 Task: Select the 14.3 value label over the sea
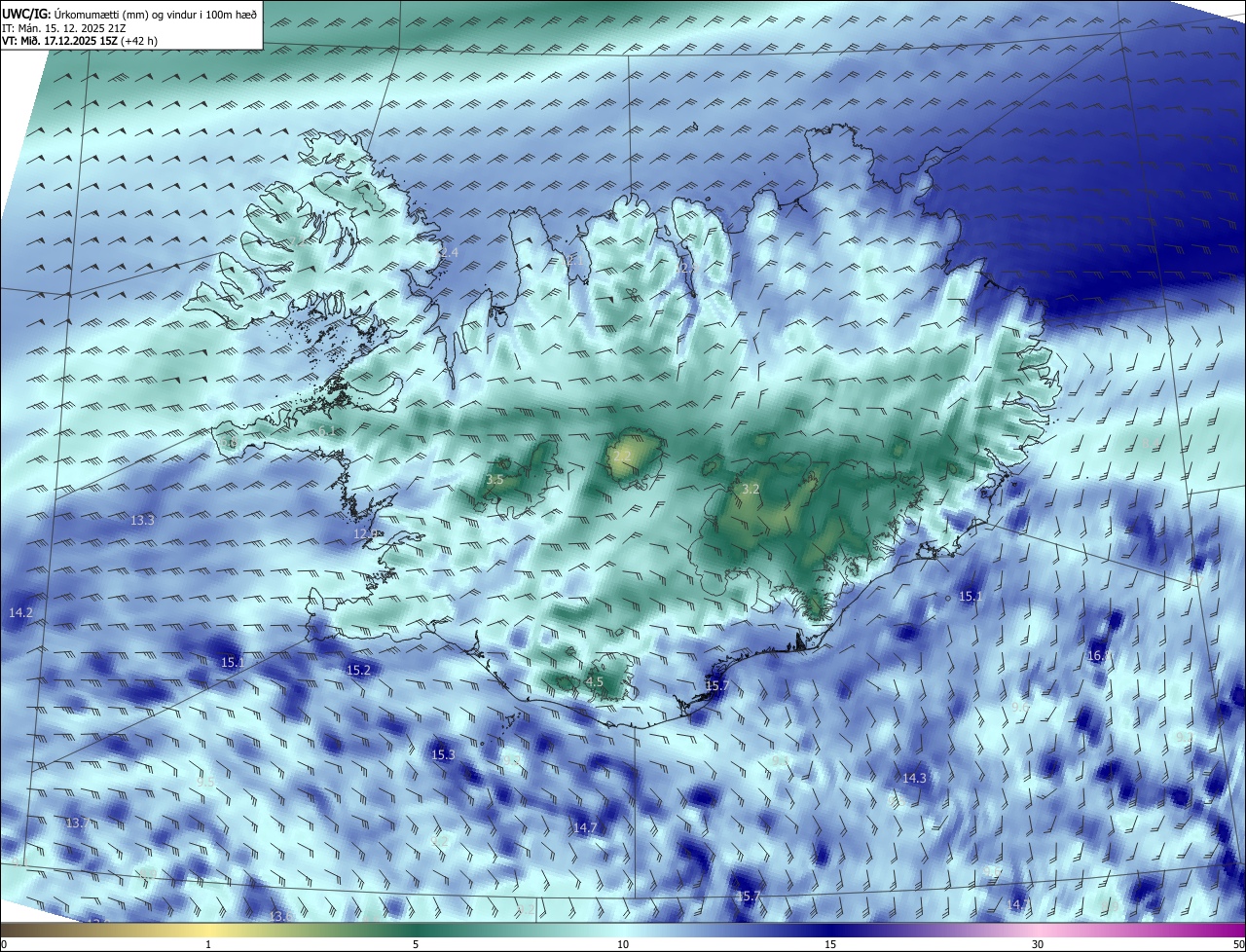pyautogui.click(x=914, y=778)
